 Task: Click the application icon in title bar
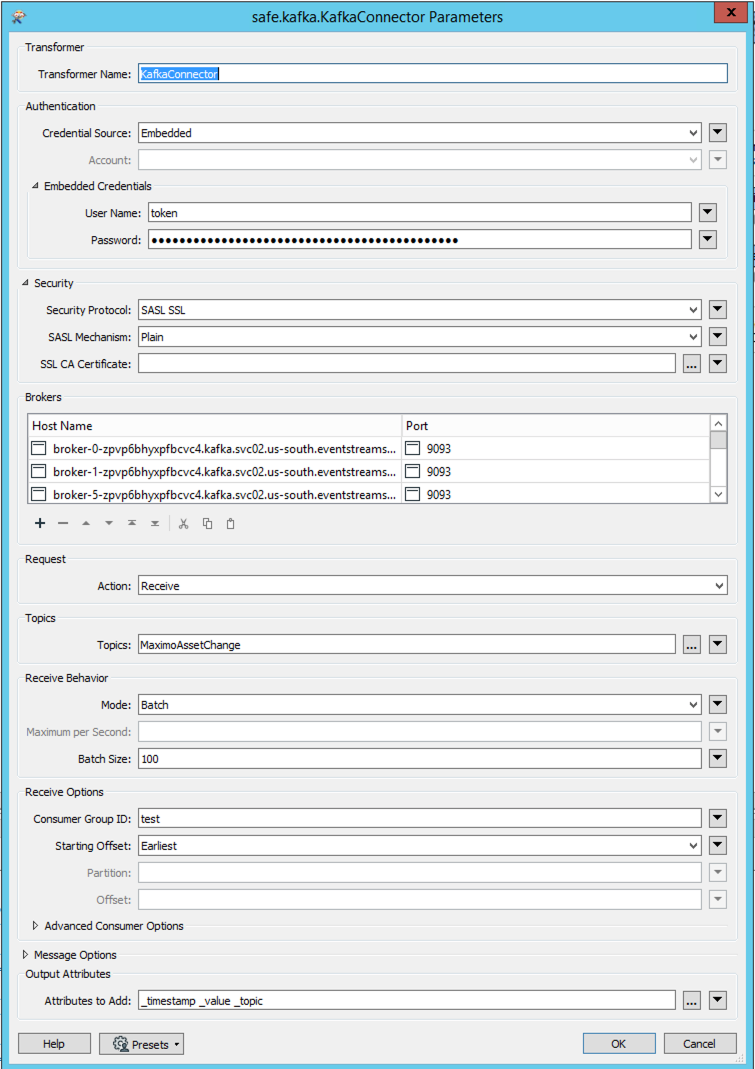(x=18, y=17)
